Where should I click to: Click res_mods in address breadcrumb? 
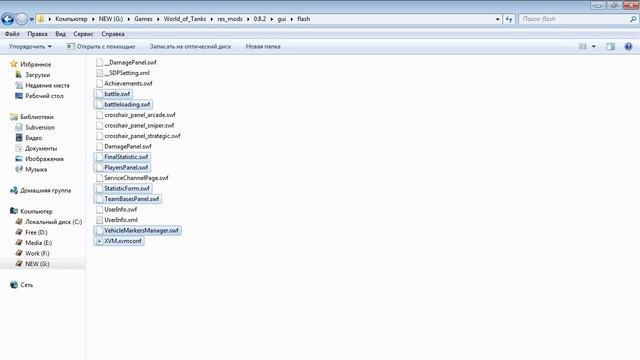pyautogui.click(x=230, y=19)
